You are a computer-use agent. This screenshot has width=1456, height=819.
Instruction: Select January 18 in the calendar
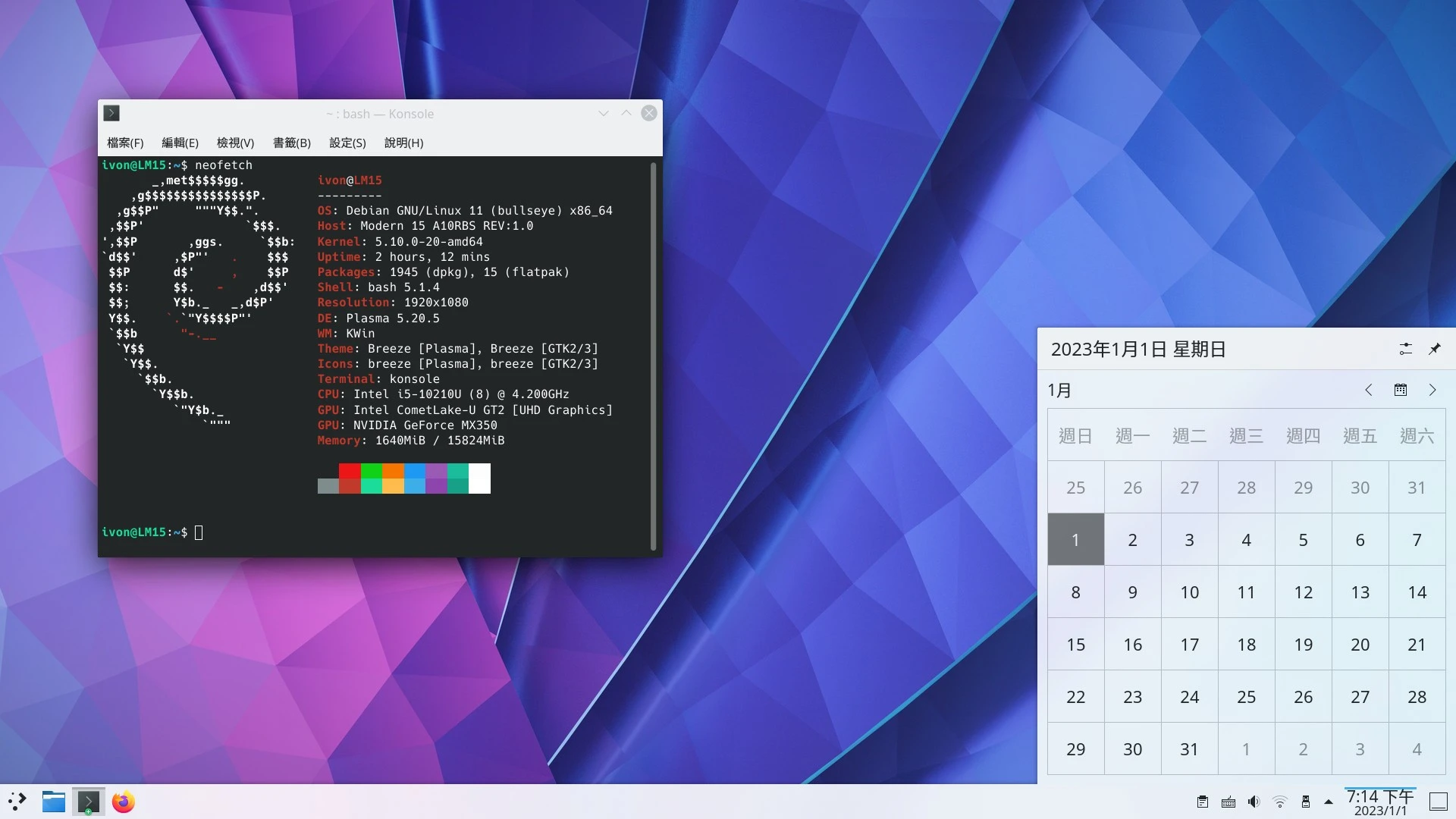[1246, 645]
